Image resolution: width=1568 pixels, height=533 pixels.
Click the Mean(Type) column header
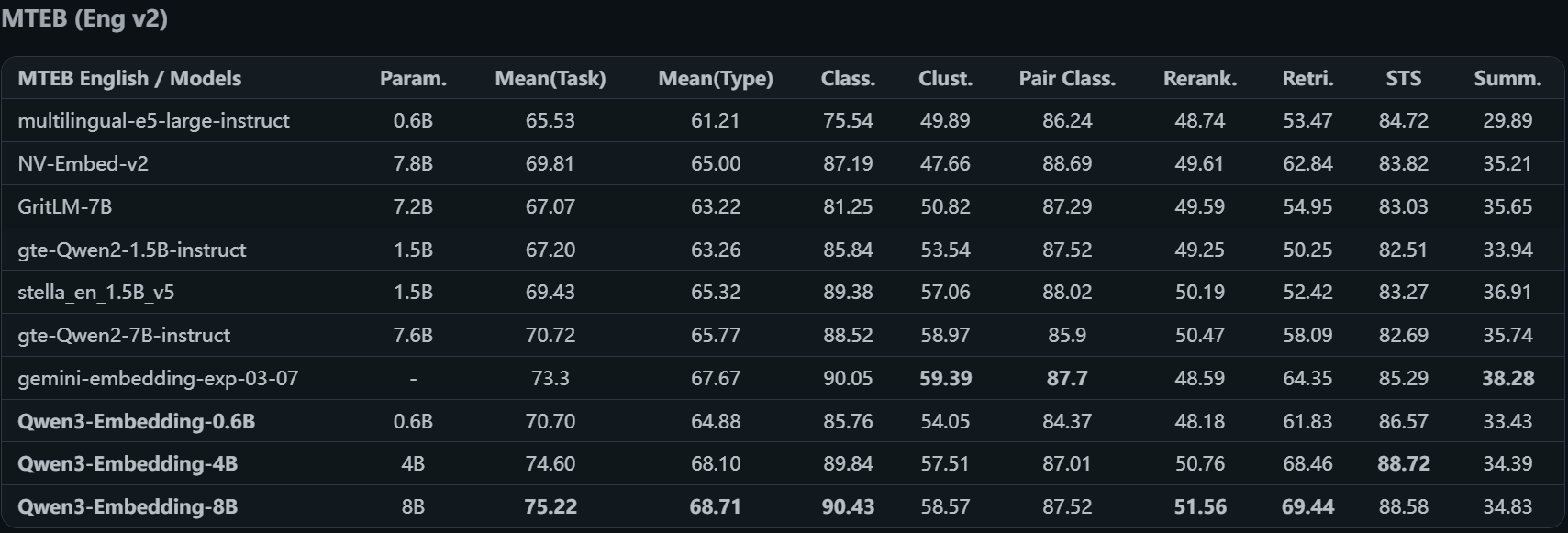tap(716, 79)
